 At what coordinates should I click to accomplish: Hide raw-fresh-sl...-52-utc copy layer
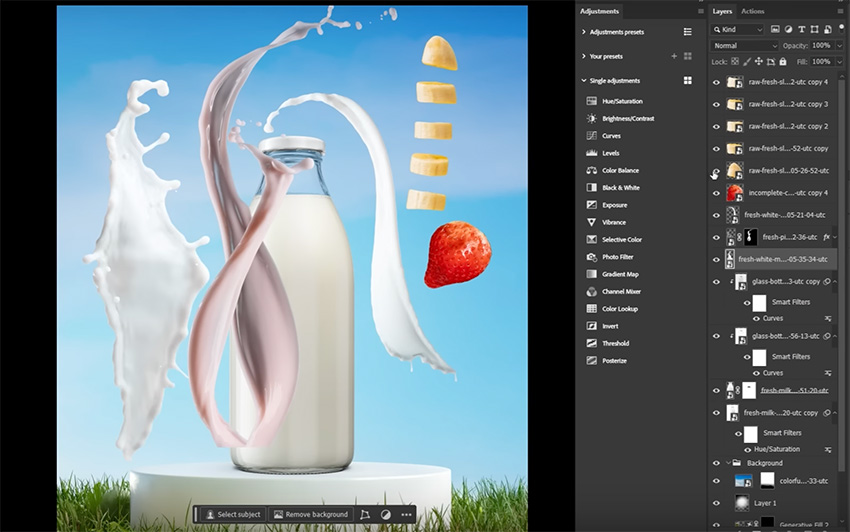tap(716, 149)
